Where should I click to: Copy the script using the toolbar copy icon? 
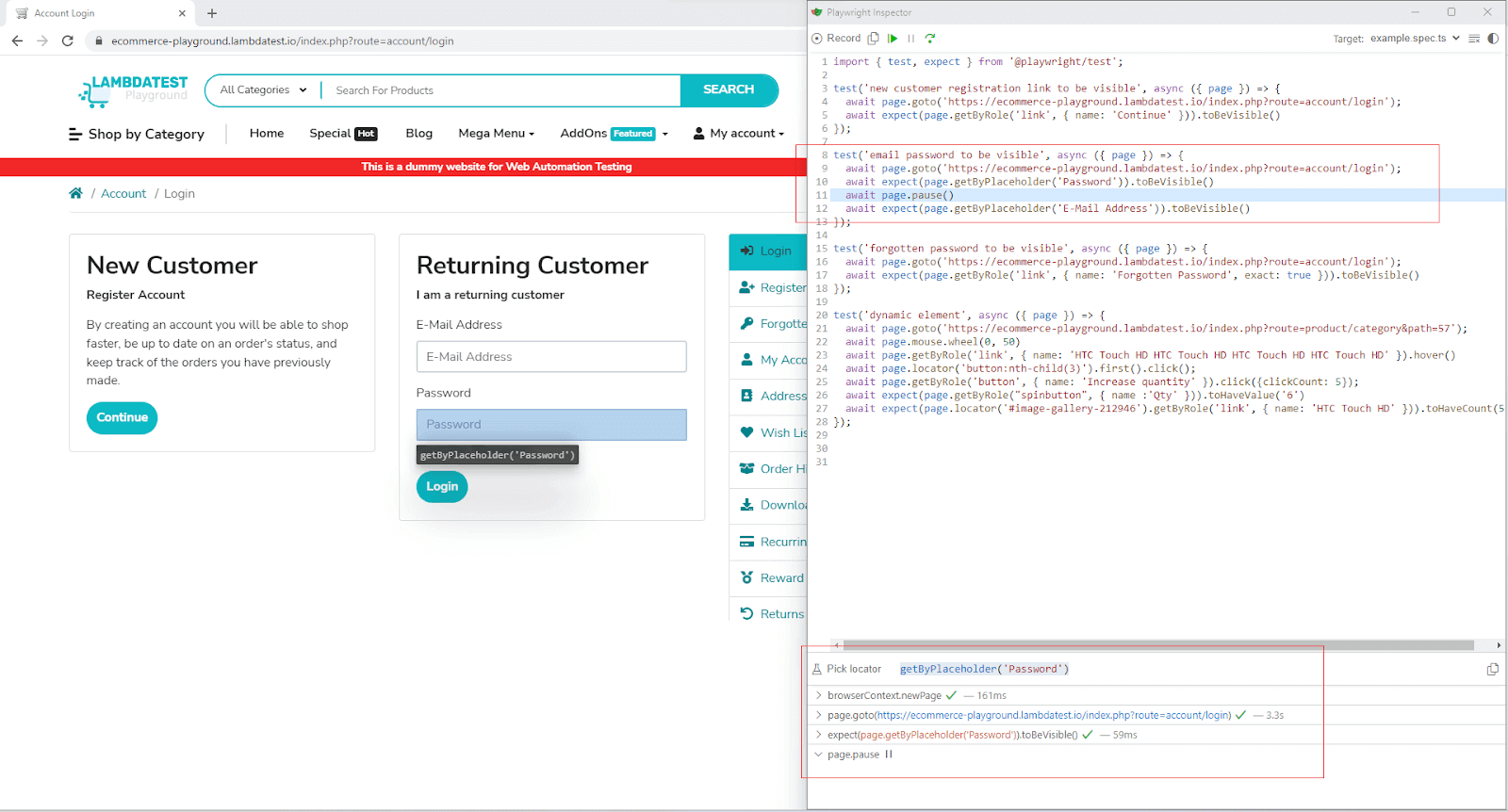874,39
